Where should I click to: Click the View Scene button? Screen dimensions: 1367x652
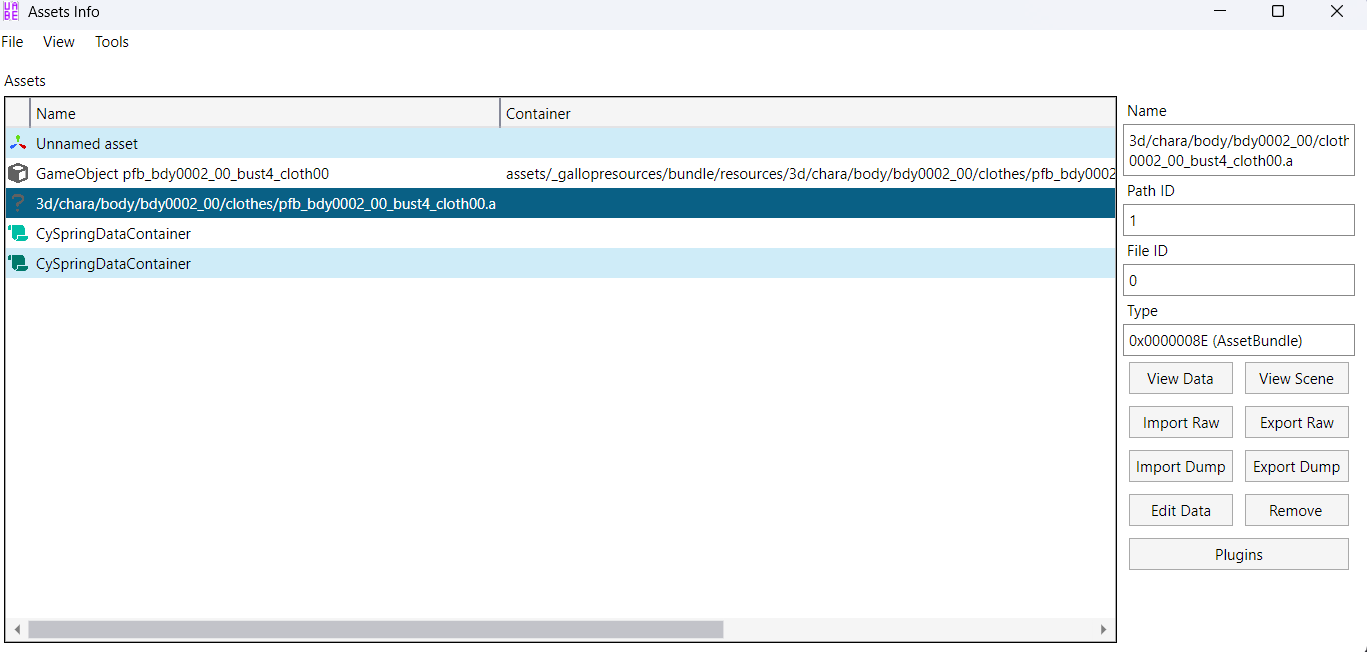click(1296, 378)
